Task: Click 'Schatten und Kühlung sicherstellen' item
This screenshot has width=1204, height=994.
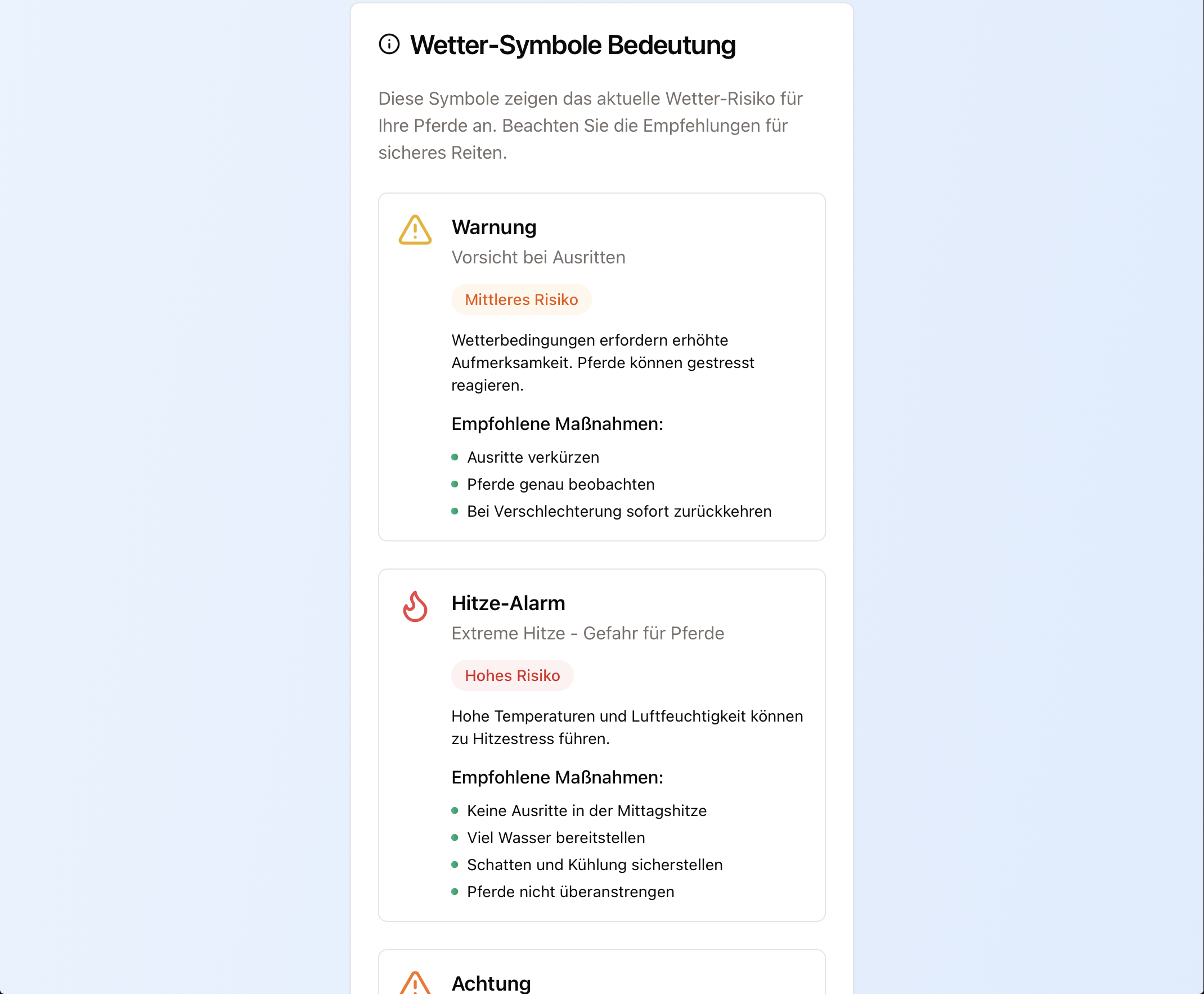Action: click(x=595, y=865)
